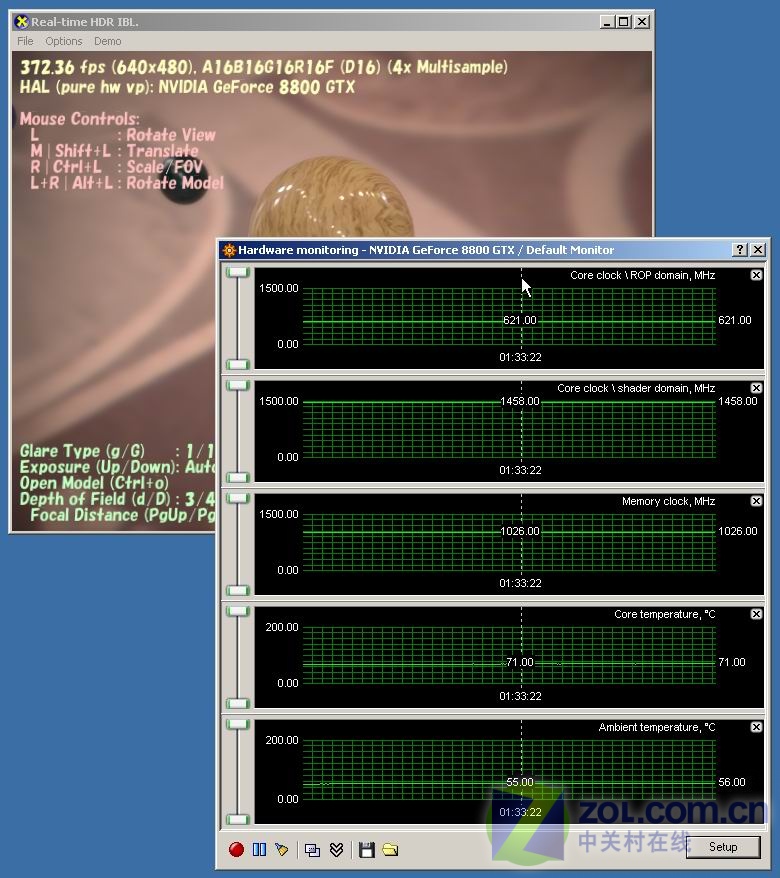Click the 'Memory clock, MHz' label
The height and width of the screenshot is (878, 780).
coord(668,501)
